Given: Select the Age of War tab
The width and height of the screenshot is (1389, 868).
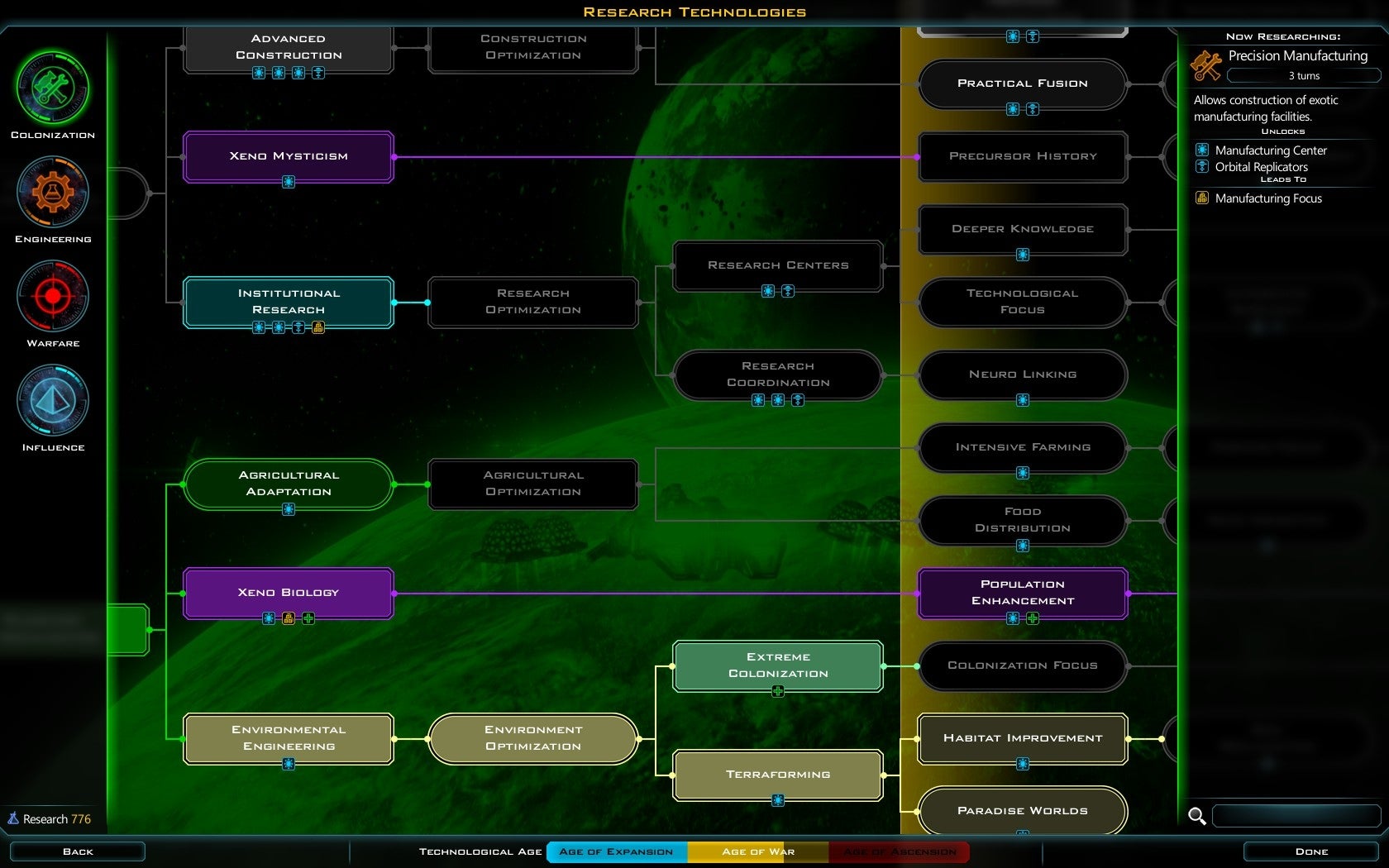Looking at the screenshot, I should click(758, 851).
